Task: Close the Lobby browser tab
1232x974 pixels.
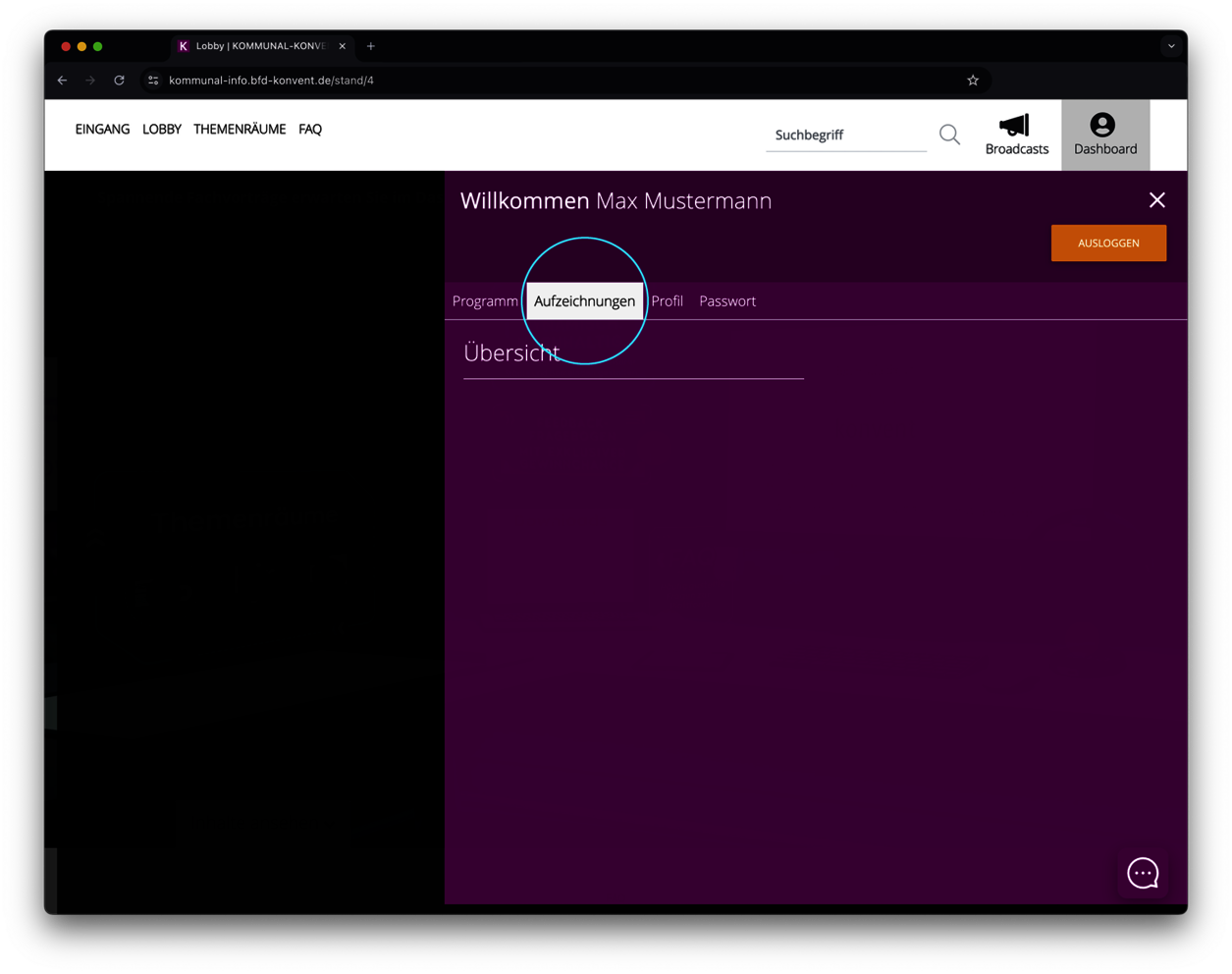Action: [x=342, y=46]
